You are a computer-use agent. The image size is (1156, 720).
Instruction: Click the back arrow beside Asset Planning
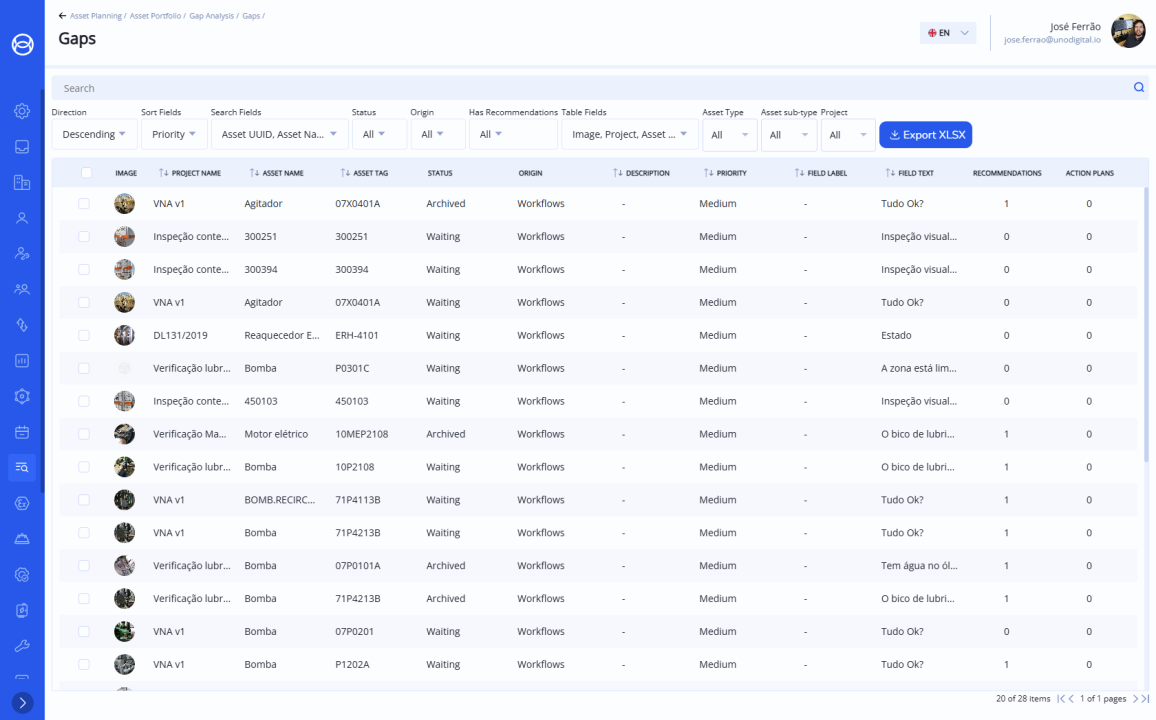[x=63, y=16]
